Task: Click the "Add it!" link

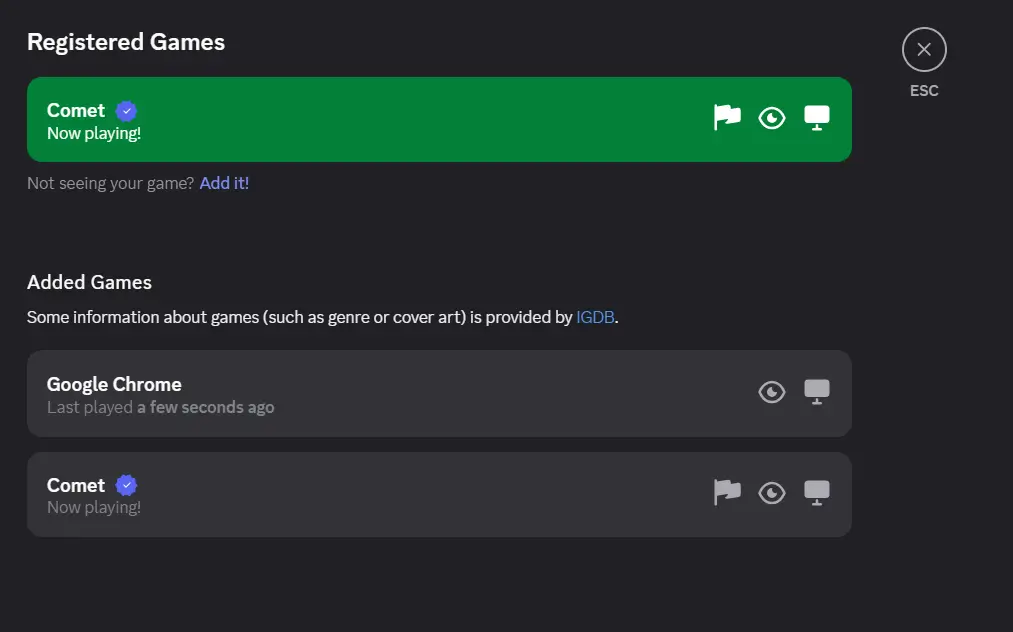Action: tap(224, 183)
